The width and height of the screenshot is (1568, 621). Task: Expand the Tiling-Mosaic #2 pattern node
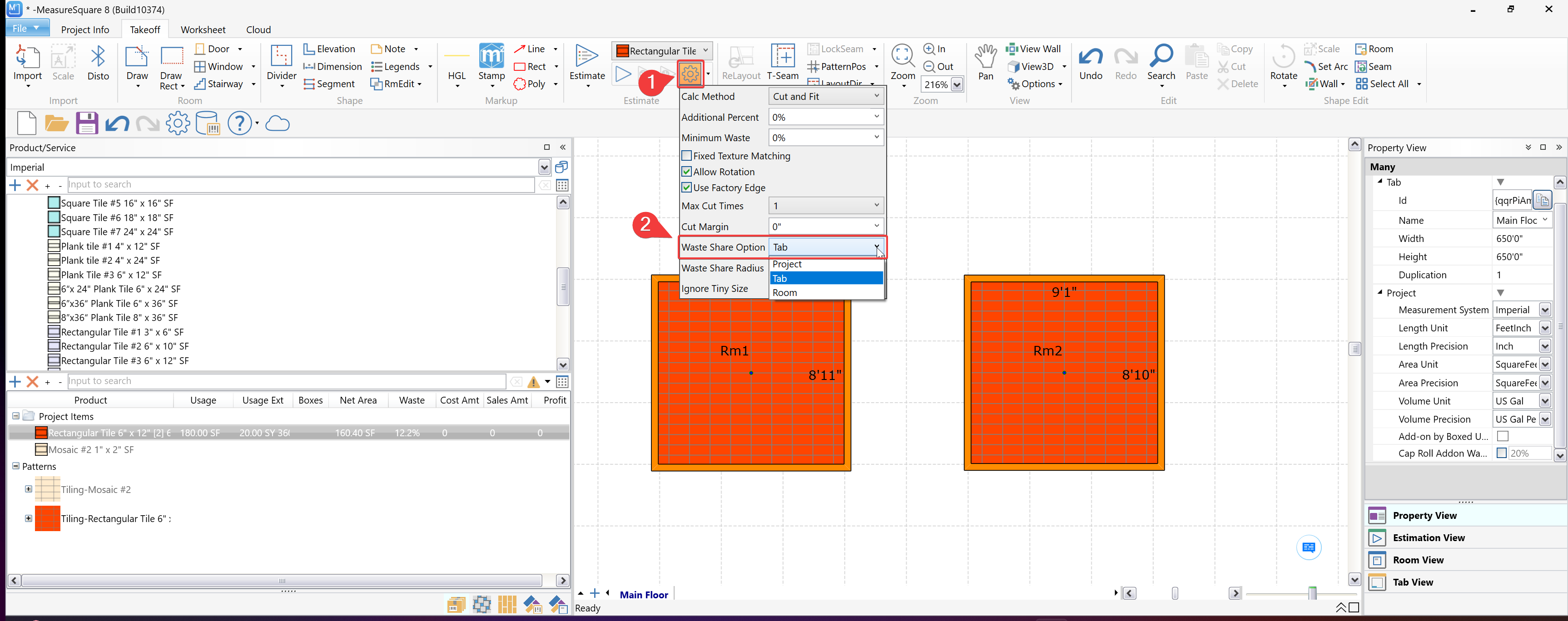coord(28,489)
